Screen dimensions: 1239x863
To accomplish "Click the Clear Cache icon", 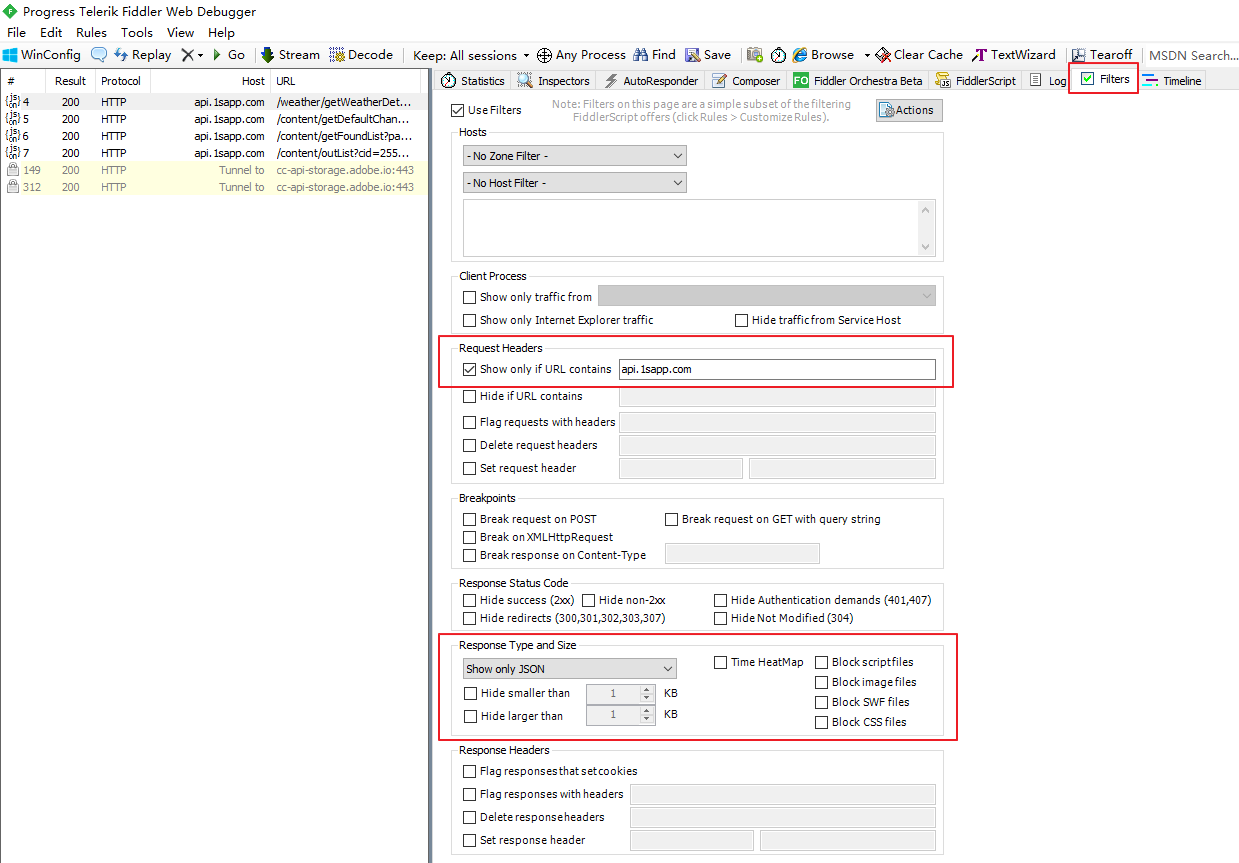I will point(883,55).
